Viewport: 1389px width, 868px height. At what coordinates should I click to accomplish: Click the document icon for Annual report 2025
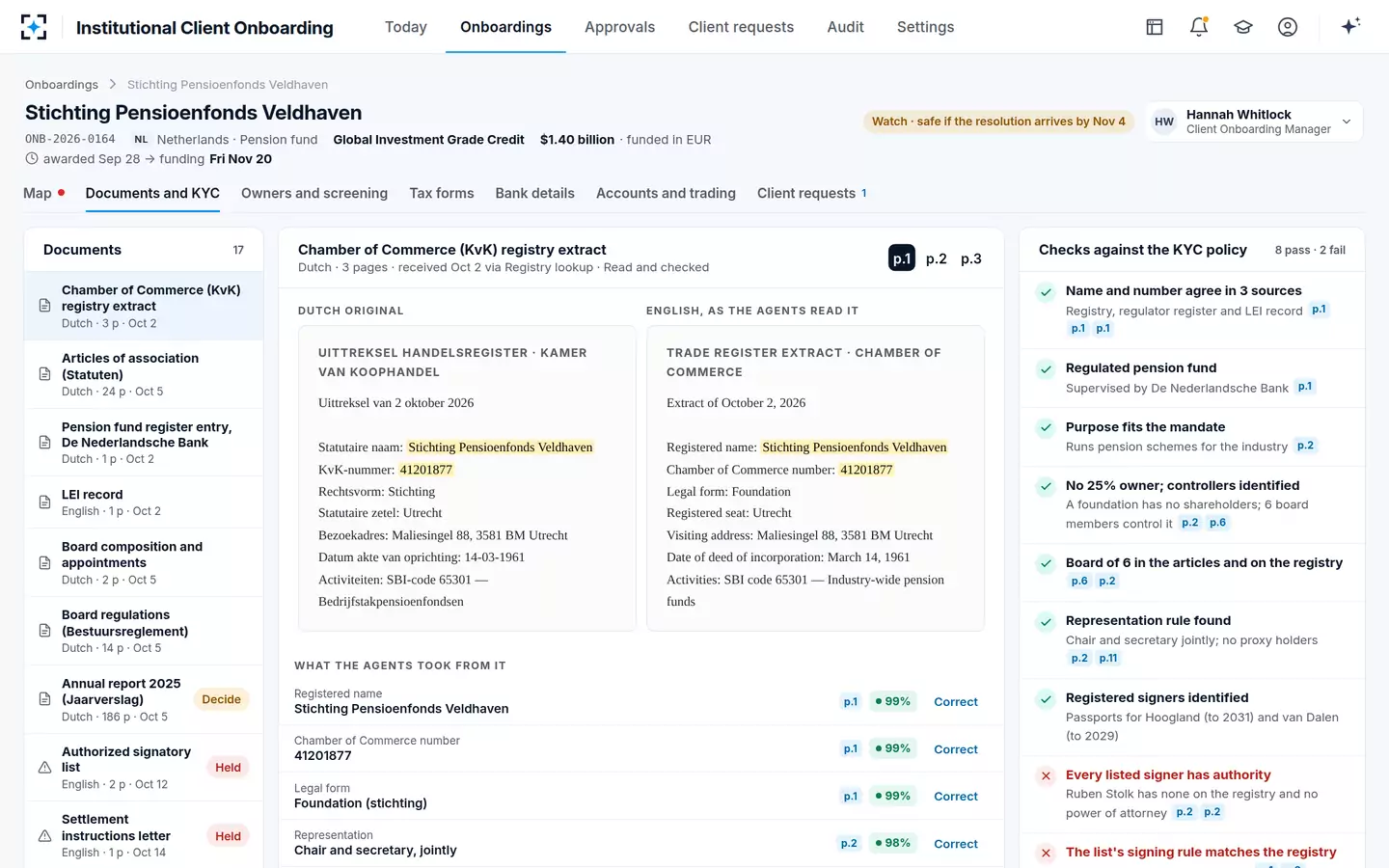tap(44, 699)
